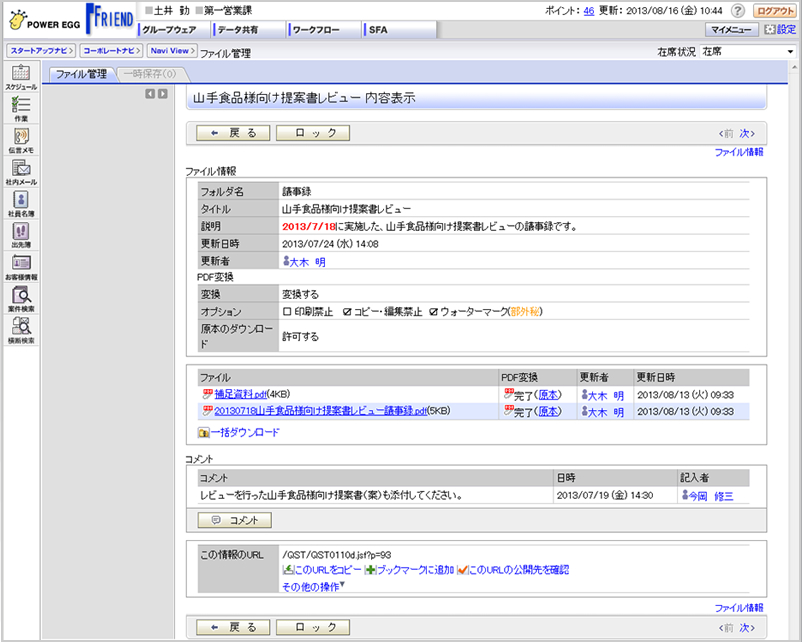Image resolution: width=802 pixels, height=642 pixels.
Task: Click PDF icon beside 補足資料.pdf
Action: coord(207,394)
